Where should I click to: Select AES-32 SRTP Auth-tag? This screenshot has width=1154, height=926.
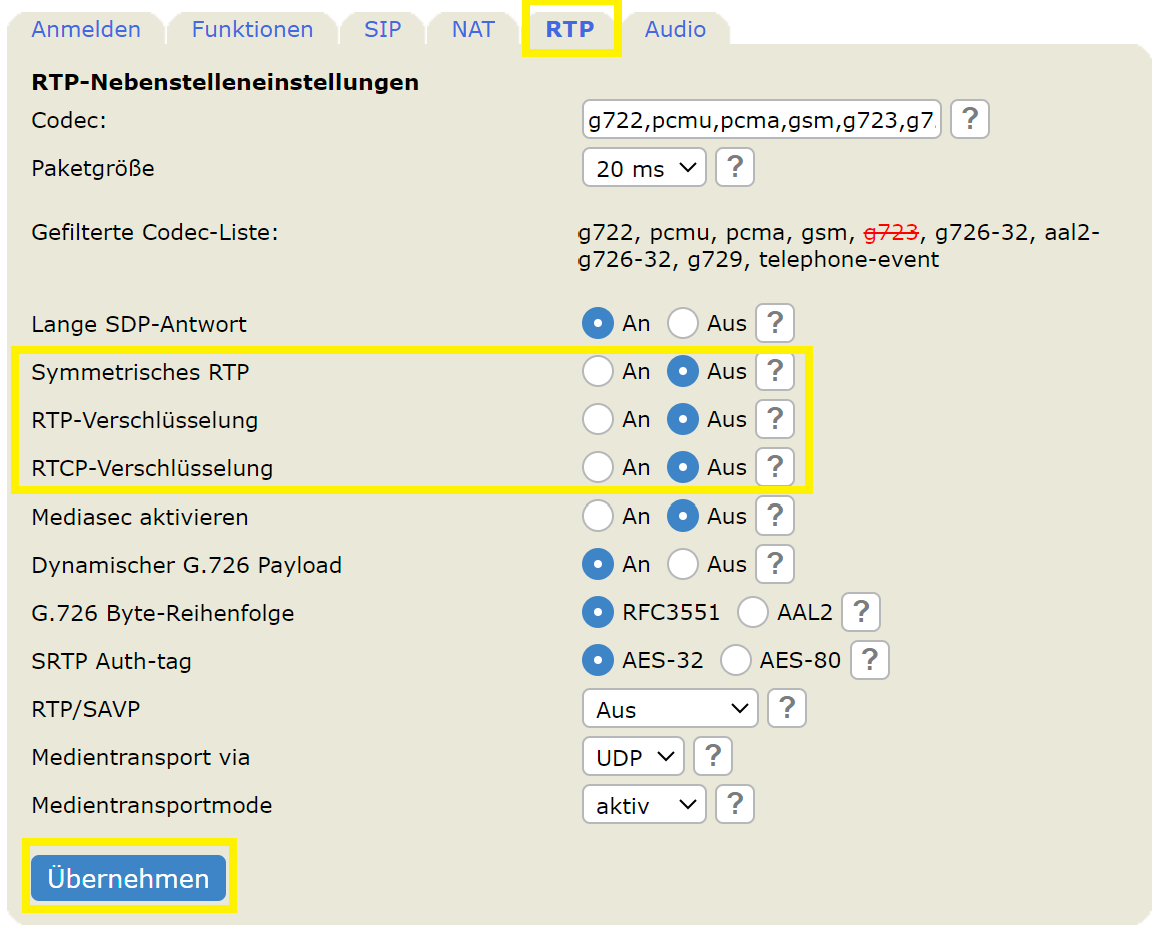click(x=598, y=660)
